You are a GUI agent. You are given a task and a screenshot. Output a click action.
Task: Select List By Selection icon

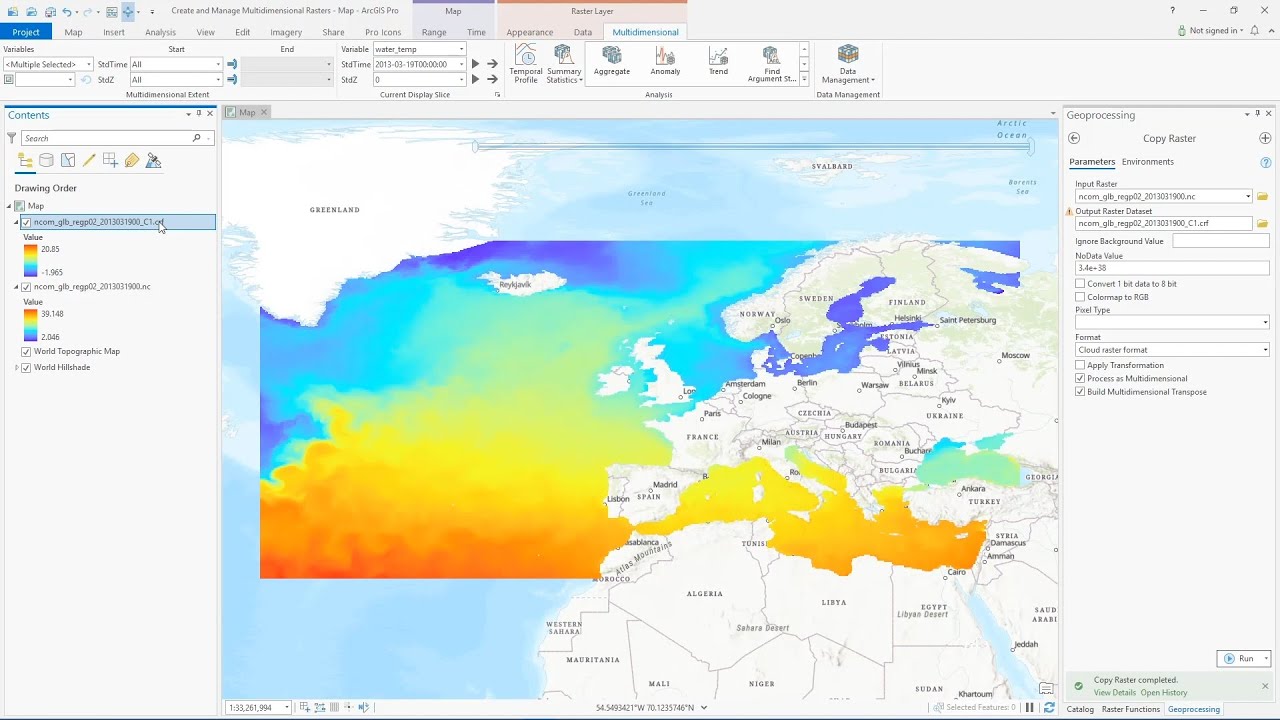(68, 160)
